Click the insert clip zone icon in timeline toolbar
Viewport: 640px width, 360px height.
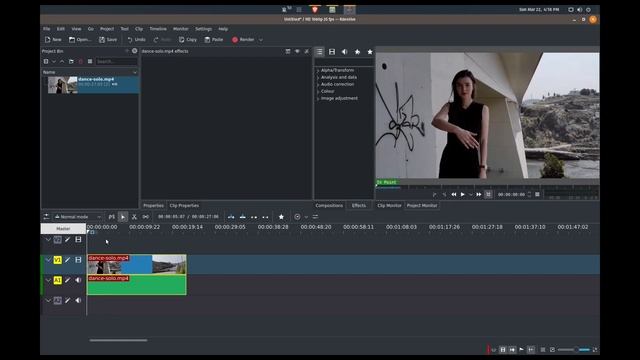point(231,217)
